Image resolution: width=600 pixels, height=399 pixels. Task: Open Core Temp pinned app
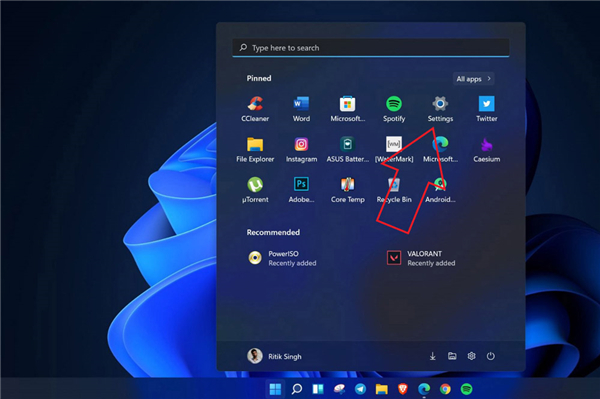point(347,190)
